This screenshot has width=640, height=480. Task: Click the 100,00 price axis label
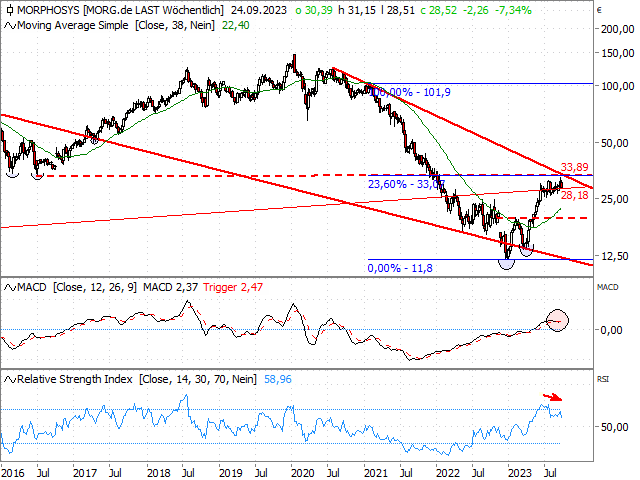(x=618, y=86)
